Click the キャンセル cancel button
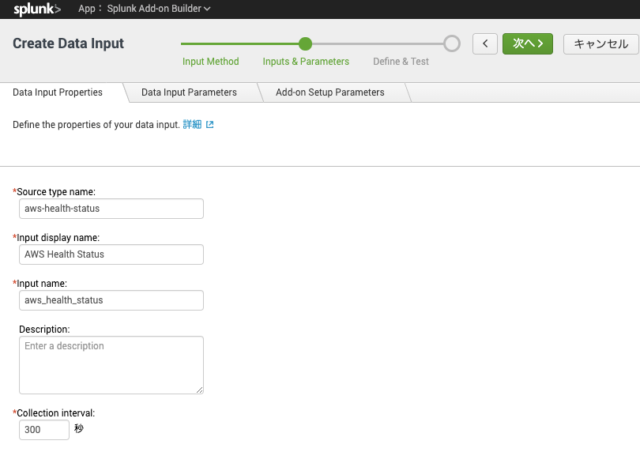 pos(601,44)
